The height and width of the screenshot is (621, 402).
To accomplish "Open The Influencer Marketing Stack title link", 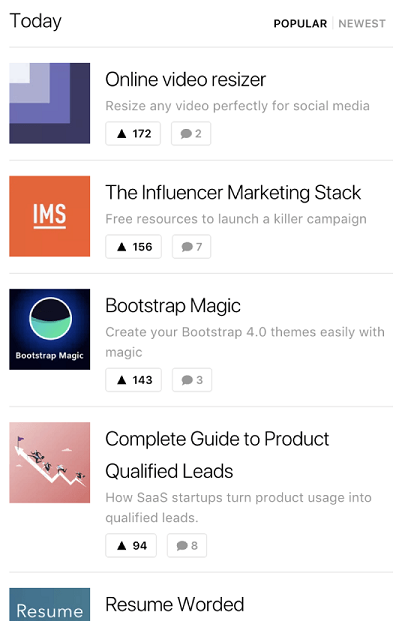I will pyautogui.click(x=233, y=192).
